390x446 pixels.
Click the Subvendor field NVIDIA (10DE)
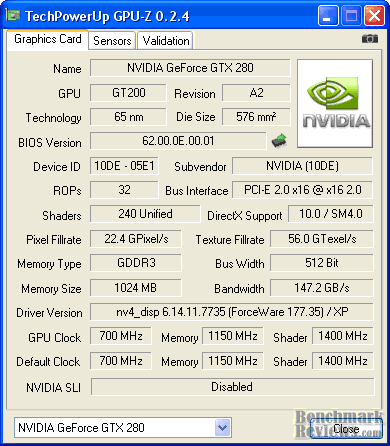tap(302, 166)
